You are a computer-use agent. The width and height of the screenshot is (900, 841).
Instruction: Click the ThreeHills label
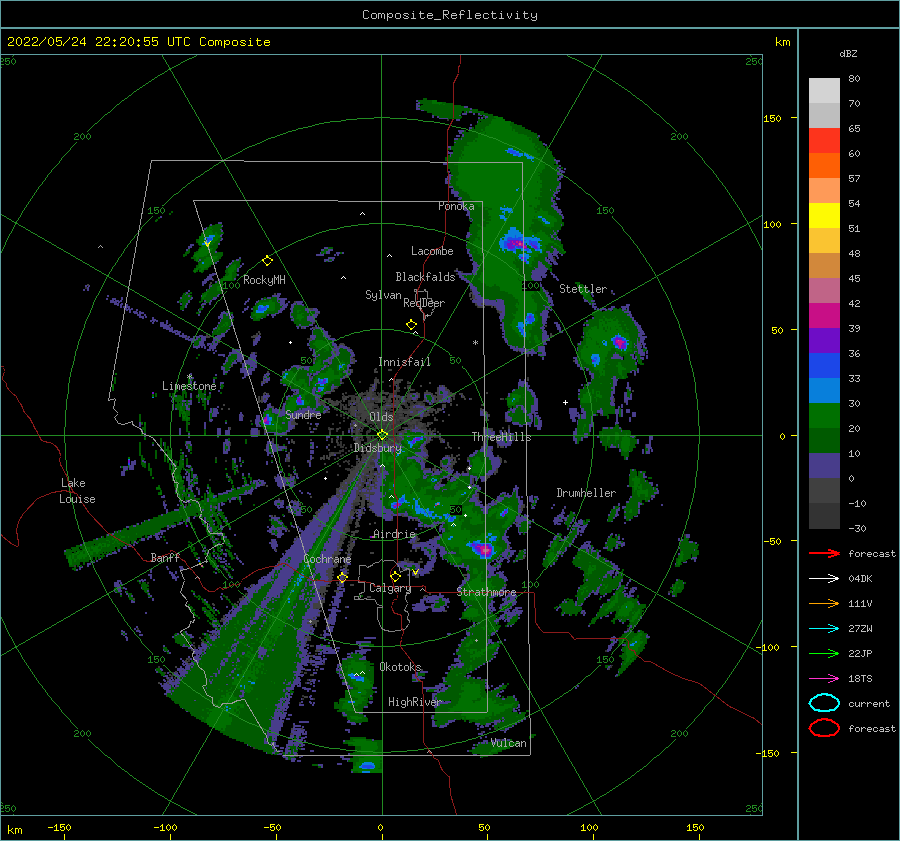click(x=501, y=437)
